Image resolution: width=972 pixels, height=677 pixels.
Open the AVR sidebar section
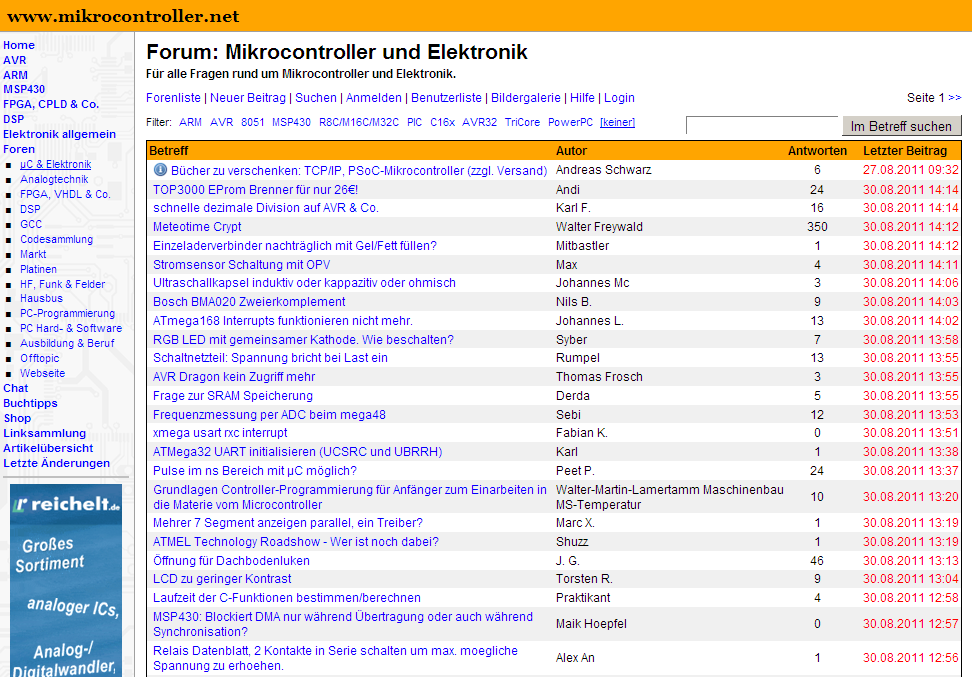(15, 60)
